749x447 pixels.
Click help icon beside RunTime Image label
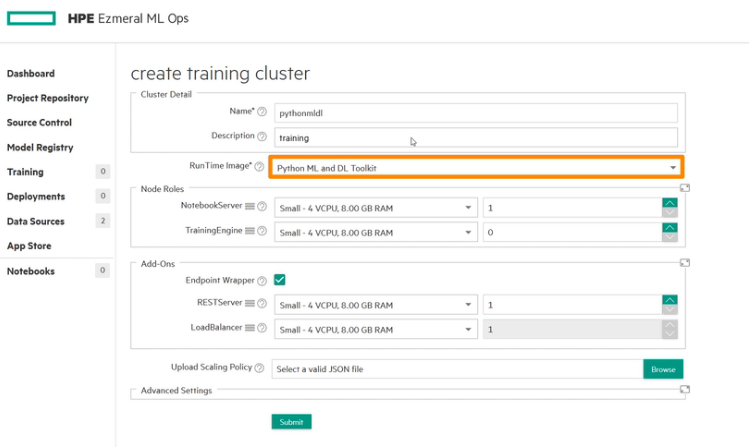(259, 167)
